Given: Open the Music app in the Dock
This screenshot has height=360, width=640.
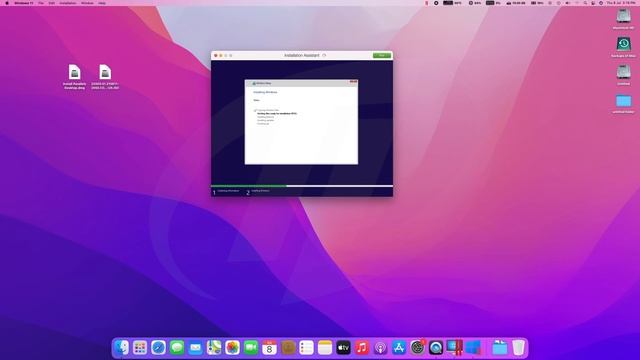Looking at the screenshot, I should coord(362,348).
